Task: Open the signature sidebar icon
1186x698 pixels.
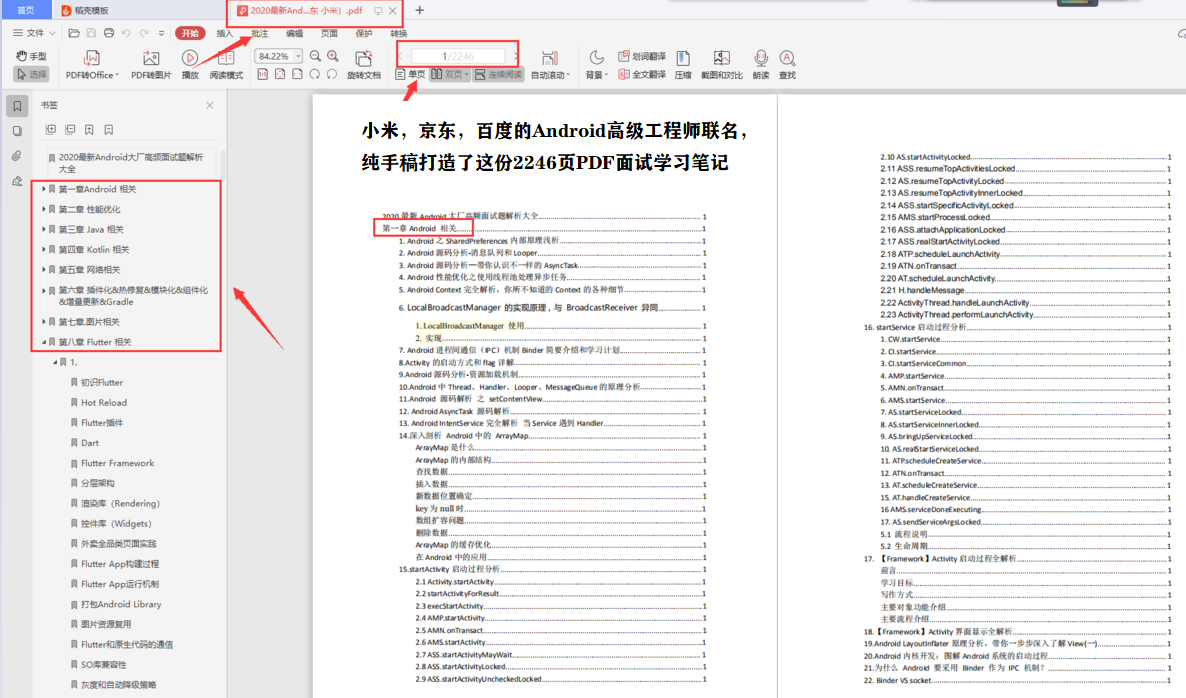Action: (17, 181)
